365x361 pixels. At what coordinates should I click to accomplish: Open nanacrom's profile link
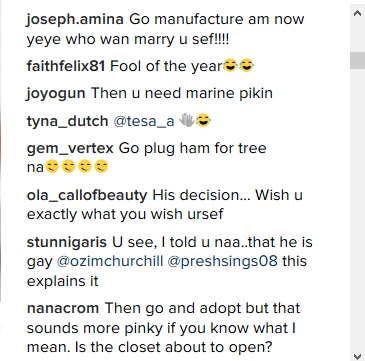tap(63, 308)
